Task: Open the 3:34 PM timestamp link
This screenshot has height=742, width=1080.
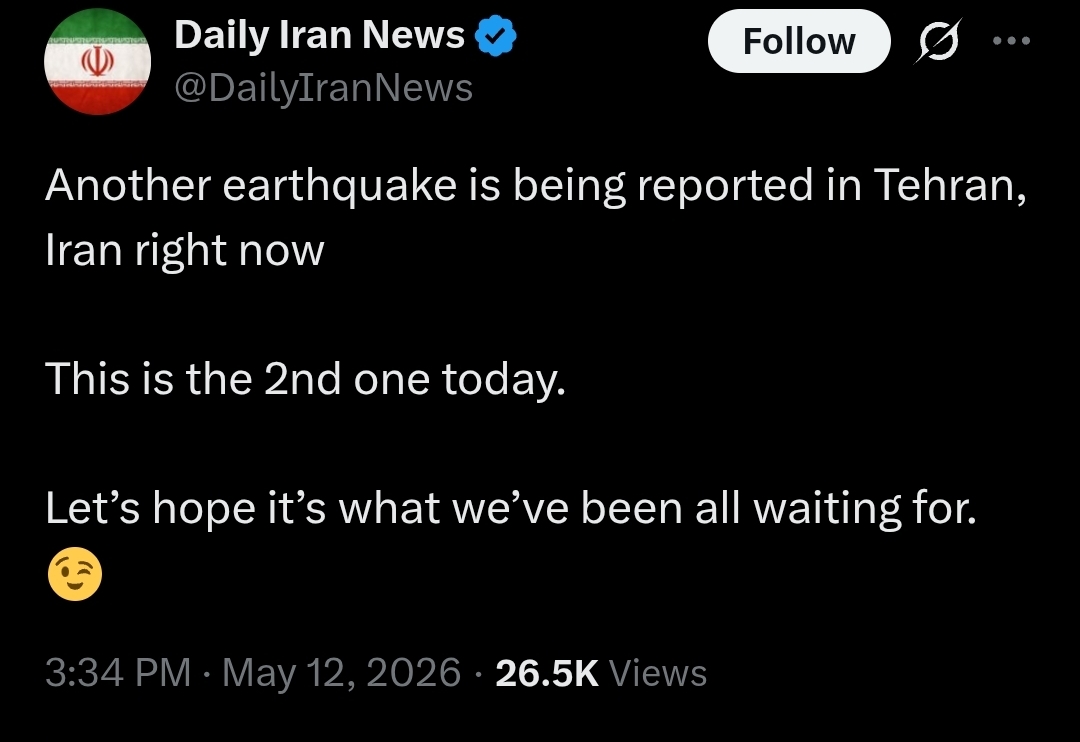Action: (118, 672)
